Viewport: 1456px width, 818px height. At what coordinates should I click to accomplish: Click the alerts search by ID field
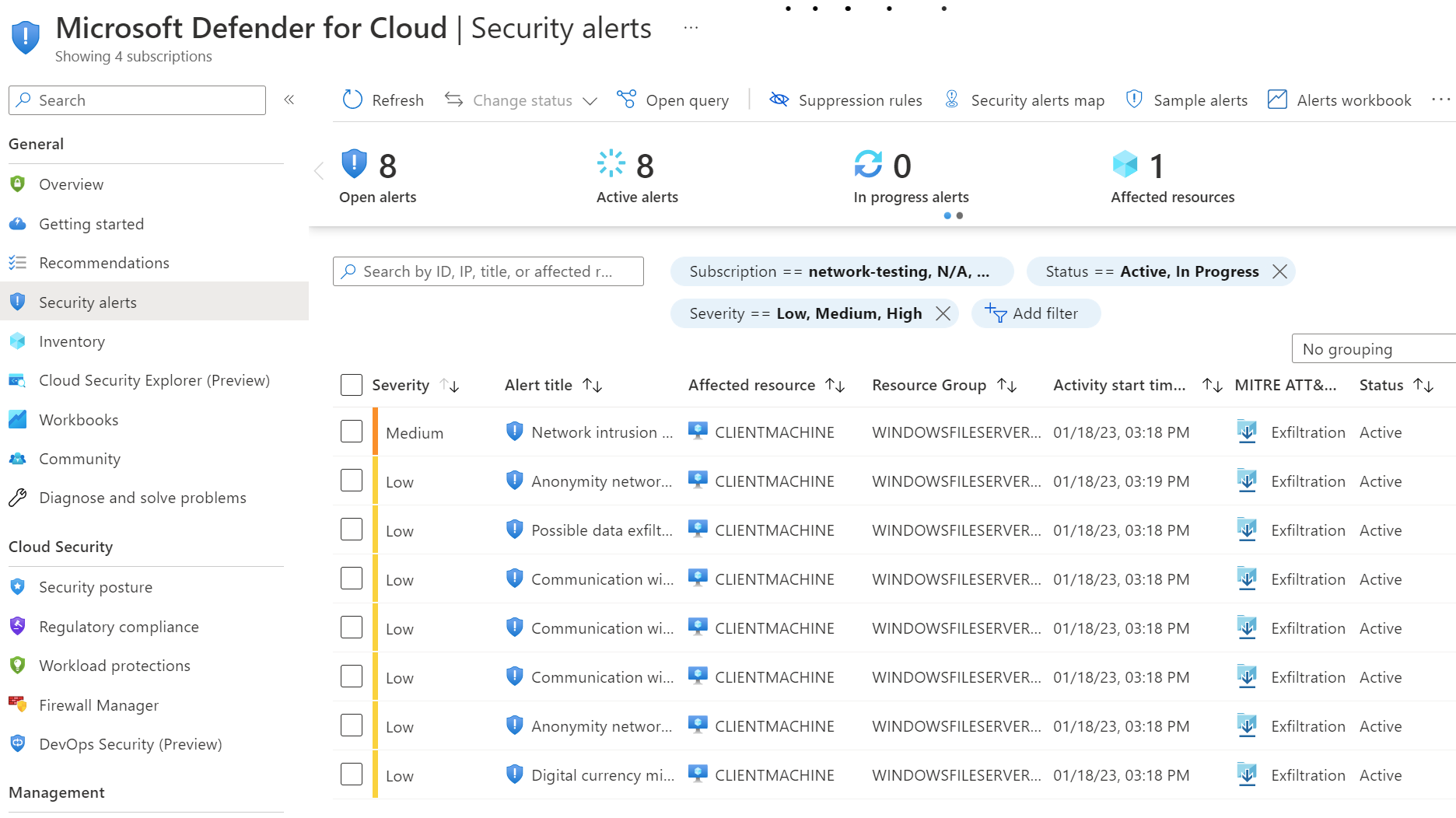[488, 271]
